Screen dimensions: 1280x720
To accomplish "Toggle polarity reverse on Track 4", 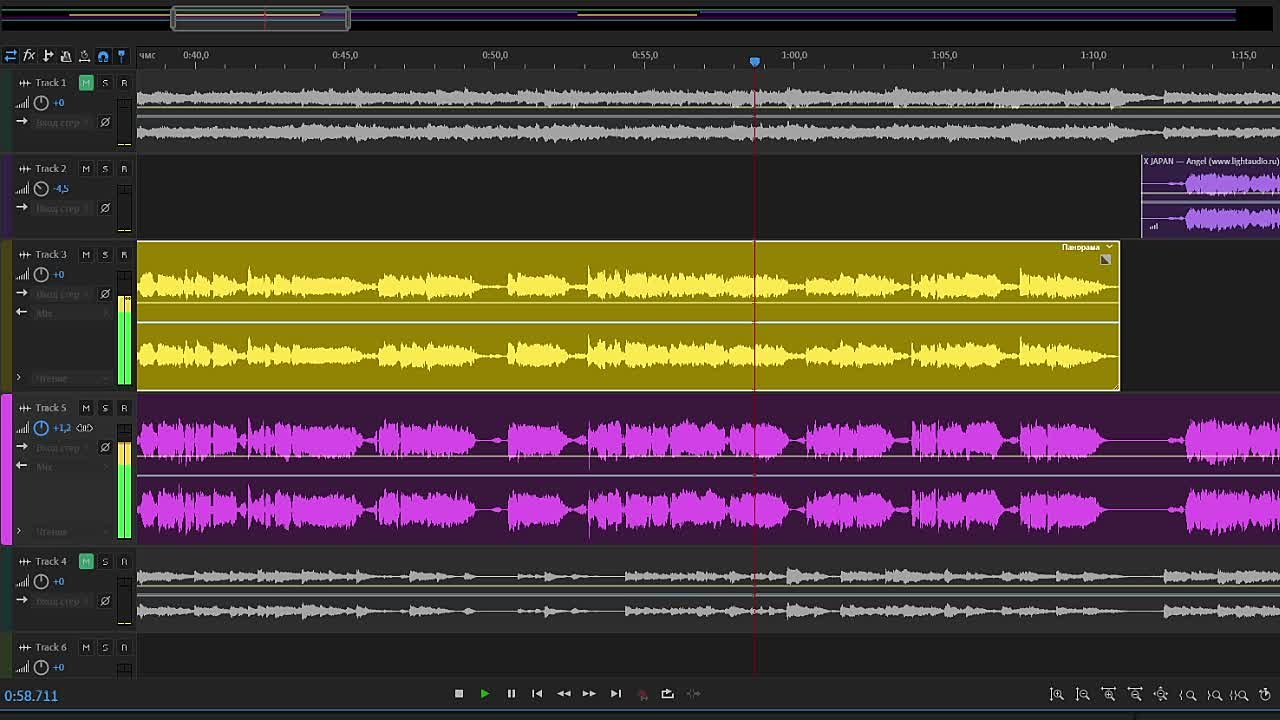I will [x=105, y=601].
